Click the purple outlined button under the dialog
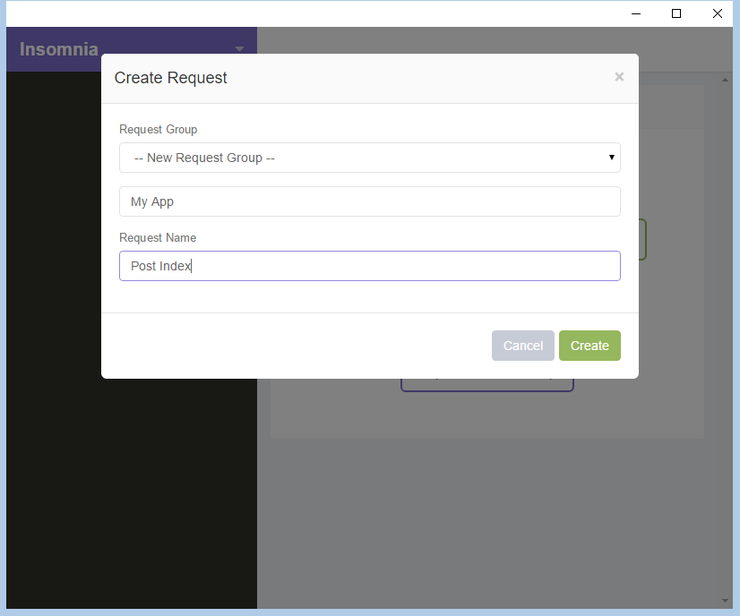Image resolution: width=740 pixels, height=616 pixels. [x=487, y=385]
